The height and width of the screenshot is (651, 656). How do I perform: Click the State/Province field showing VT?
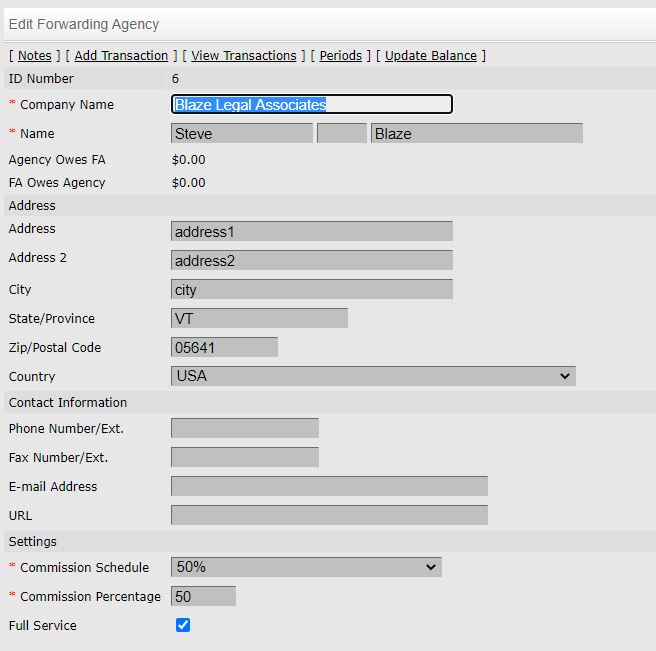pos(260,318)
